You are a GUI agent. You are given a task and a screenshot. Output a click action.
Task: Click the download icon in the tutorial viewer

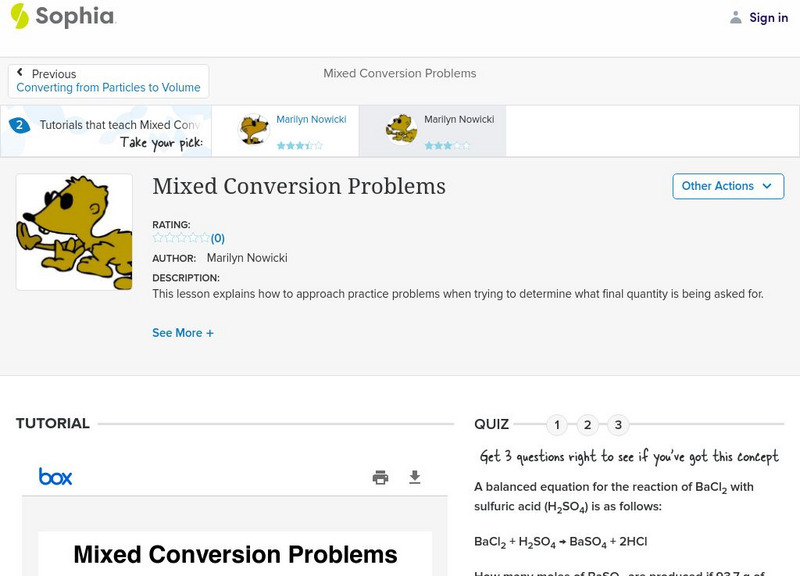[x=416, y=478]
